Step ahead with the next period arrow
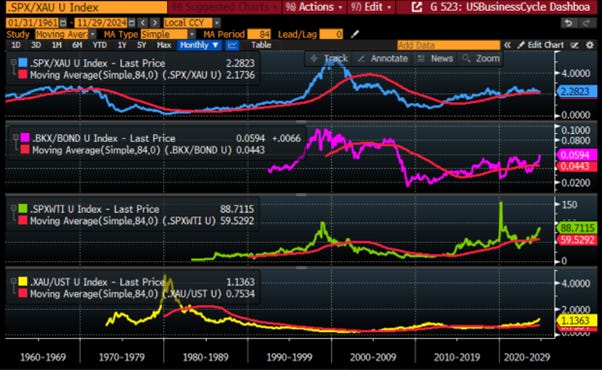 (x=155, y=23)
